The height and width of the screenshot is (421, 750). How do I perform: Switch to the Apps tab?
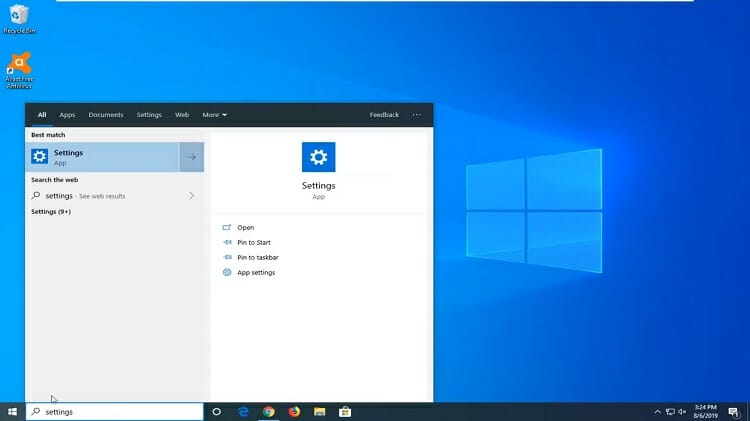pos(67,115)
